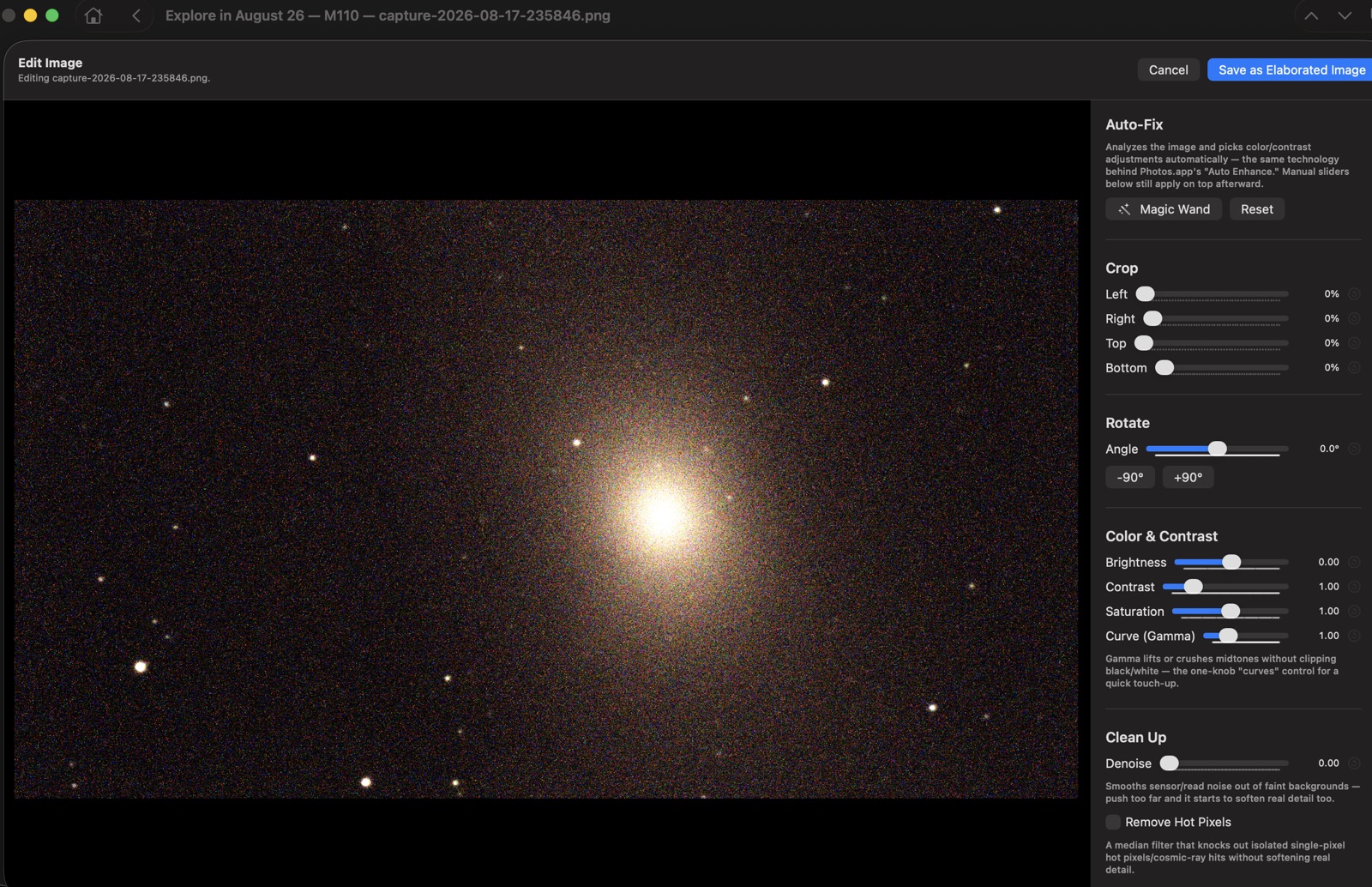The width and height of the screenshot is (1372, 887).
Task: Jump to next image with down chevron
Action: point(1345,15)
